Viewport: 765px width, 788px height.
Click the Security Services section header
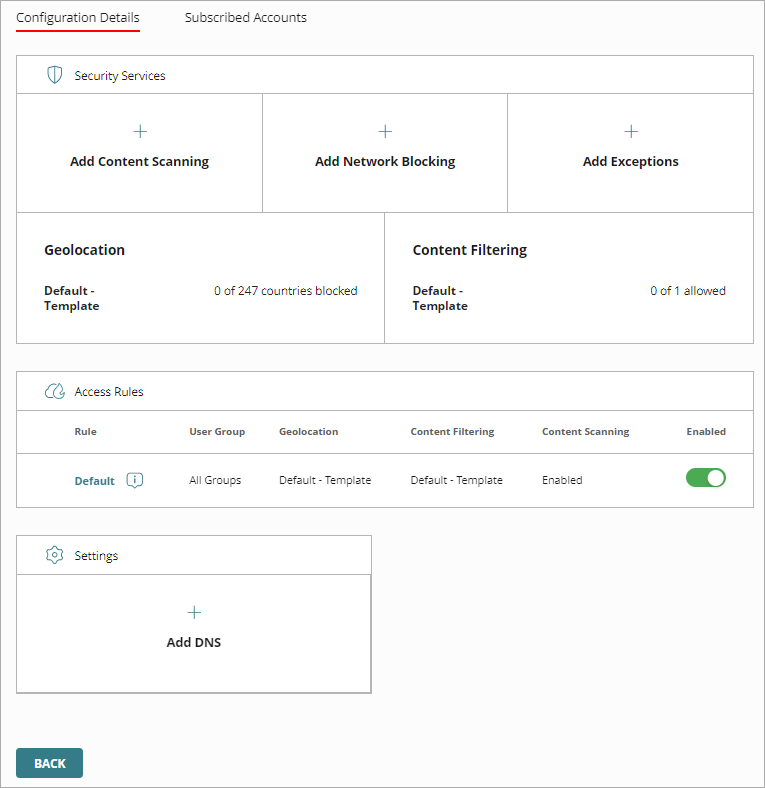pos(120,76)
